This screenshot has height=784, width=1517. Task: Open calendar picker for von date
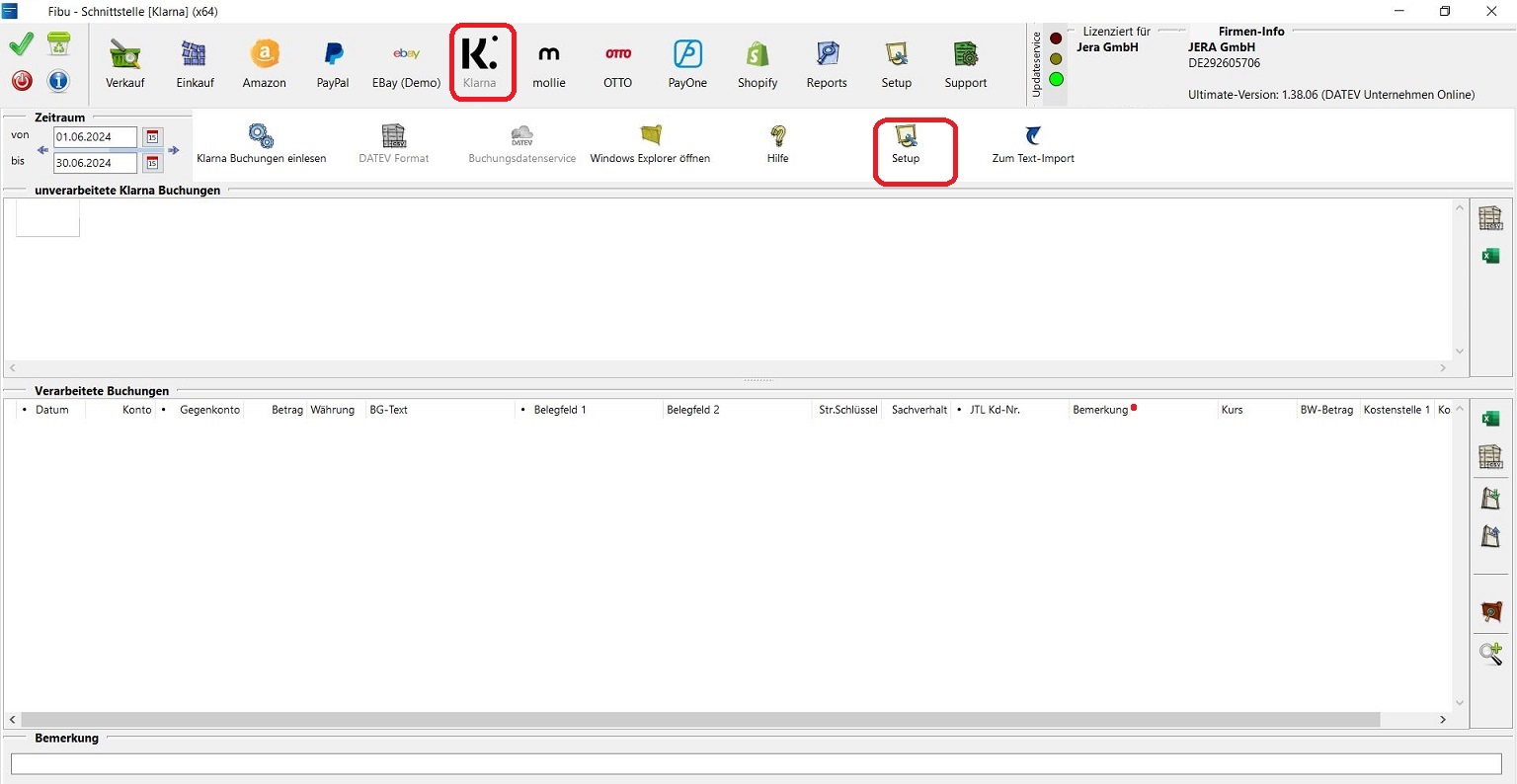pyautogui.click(x=152, y=137)
